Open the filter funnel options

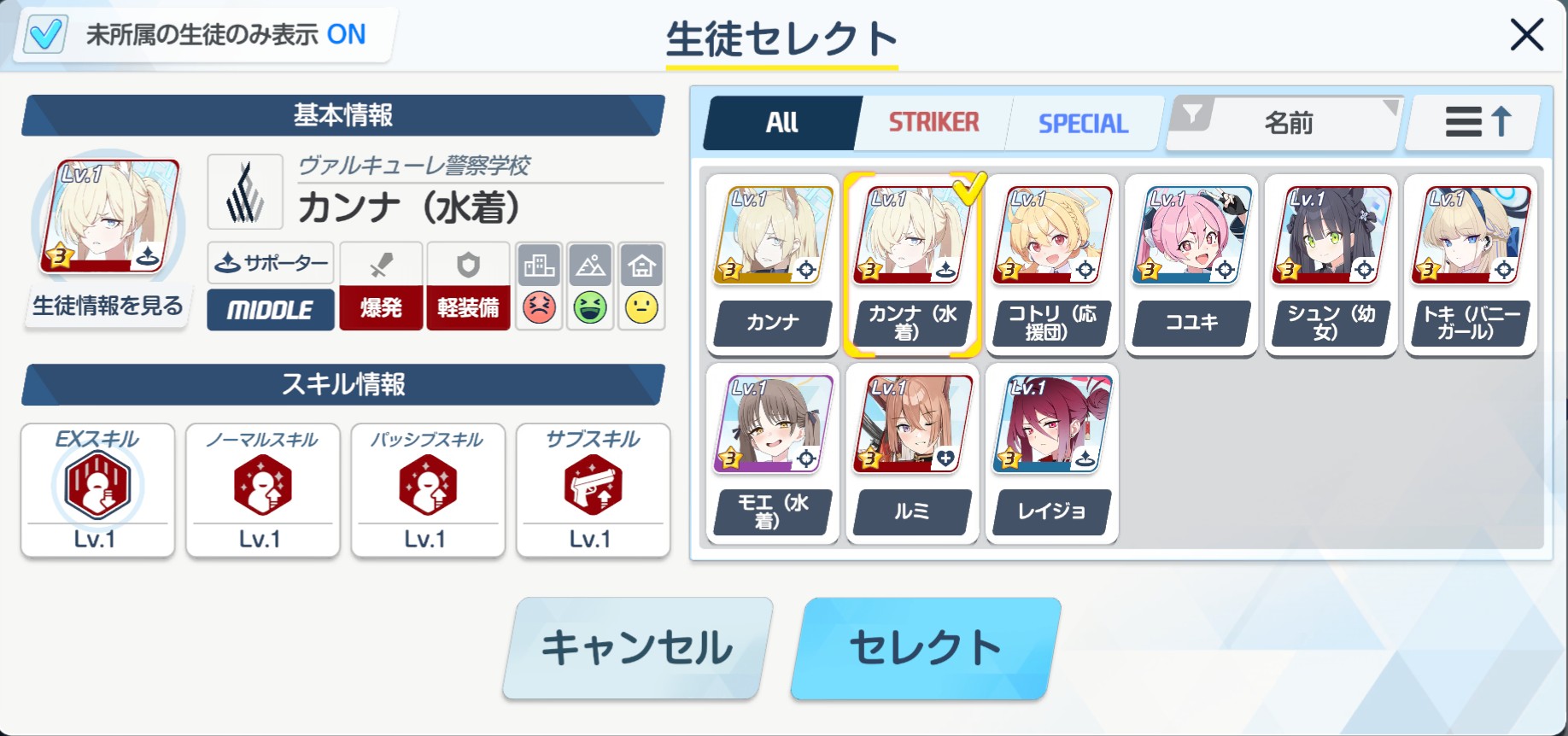click(1192, 114)
